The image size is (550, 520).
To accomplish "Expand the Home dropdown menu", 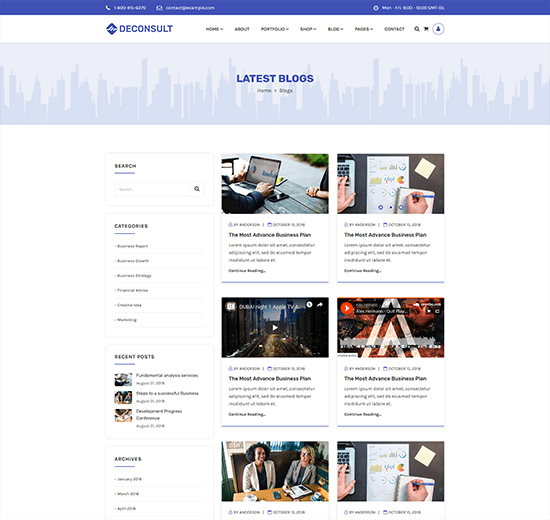I will tap(214, 29).
